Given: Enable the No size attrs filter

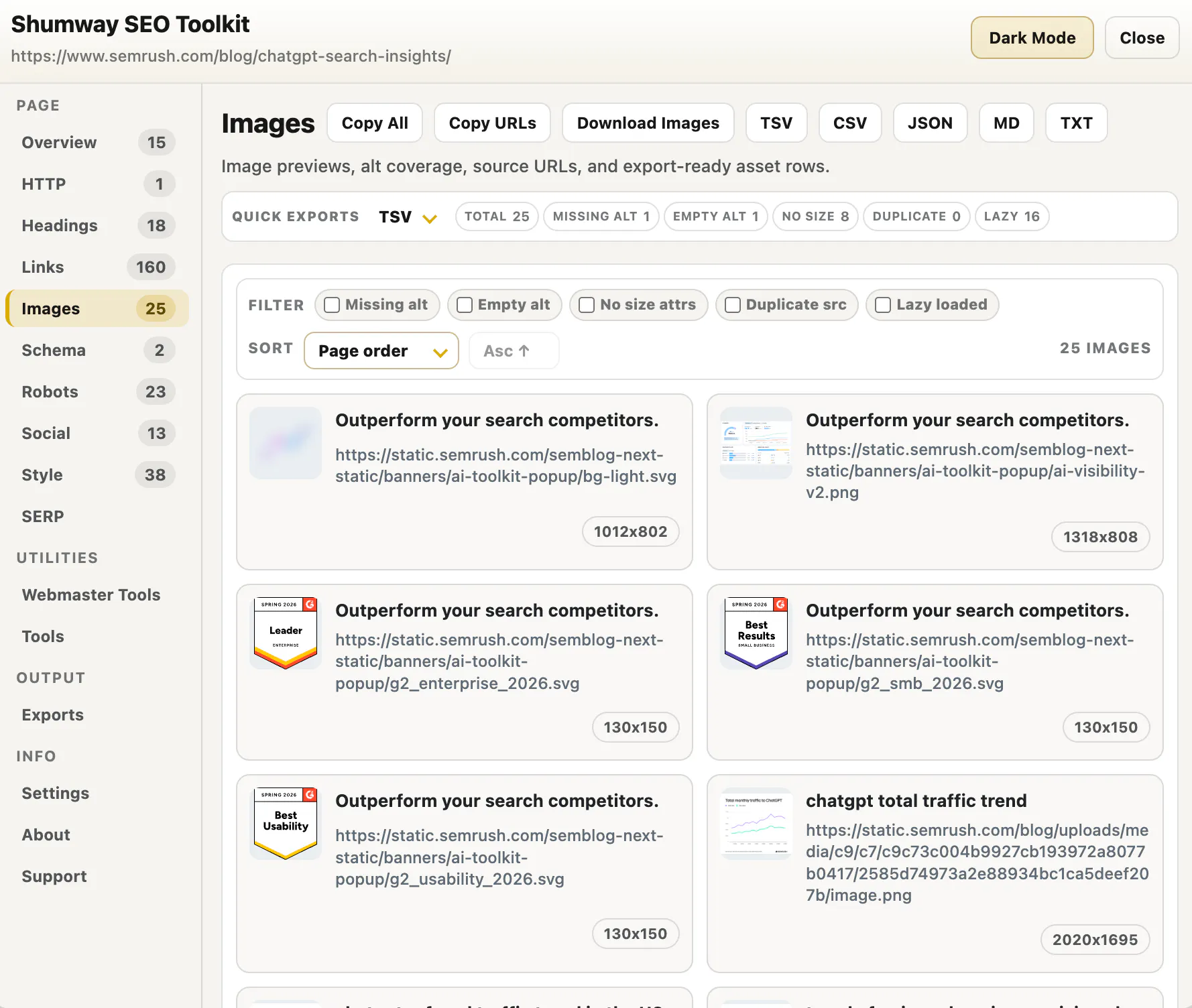Looking at the screenshot, I should click(x=587, y=305).
